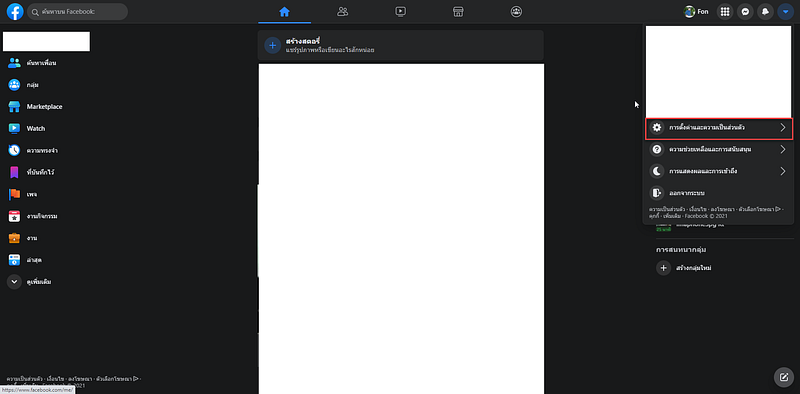Open the Marketplace tab in top bar

(458, 11)
